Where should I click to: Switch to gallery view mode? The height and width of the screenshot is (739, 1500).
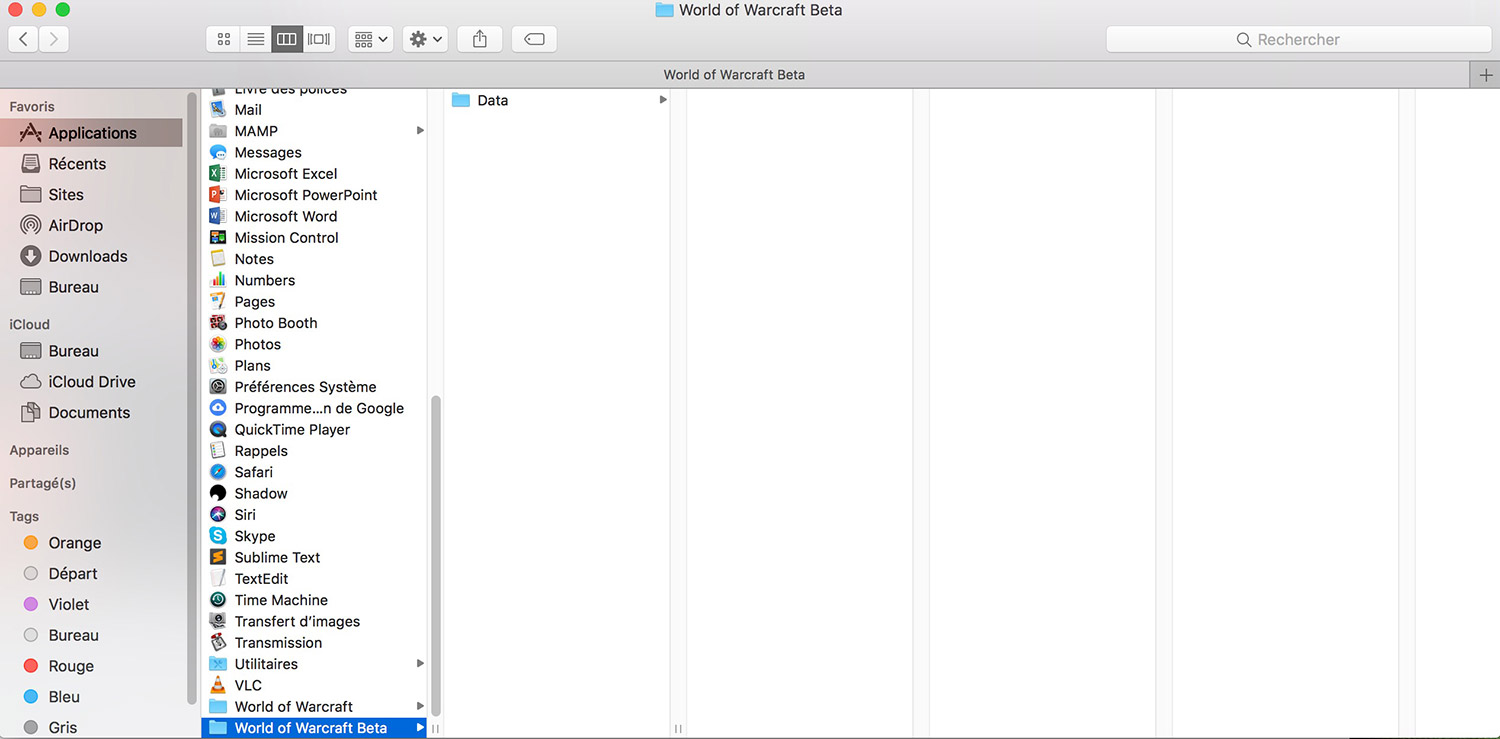[x=319, y=39]
